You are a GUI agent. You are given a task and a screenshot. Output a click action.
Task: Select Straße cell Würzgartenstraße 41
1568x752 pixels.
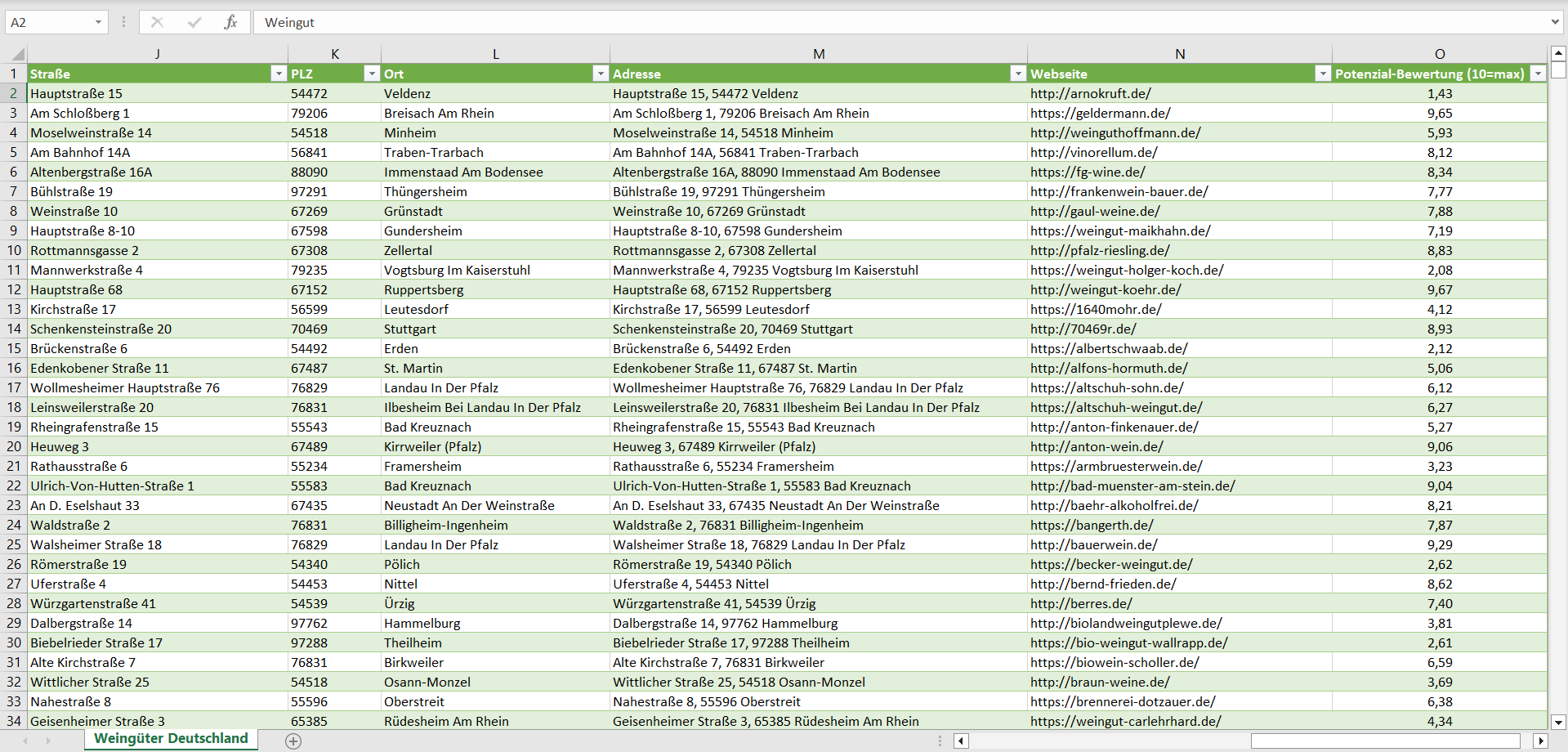pyautogui.click(x=158, y=603)
